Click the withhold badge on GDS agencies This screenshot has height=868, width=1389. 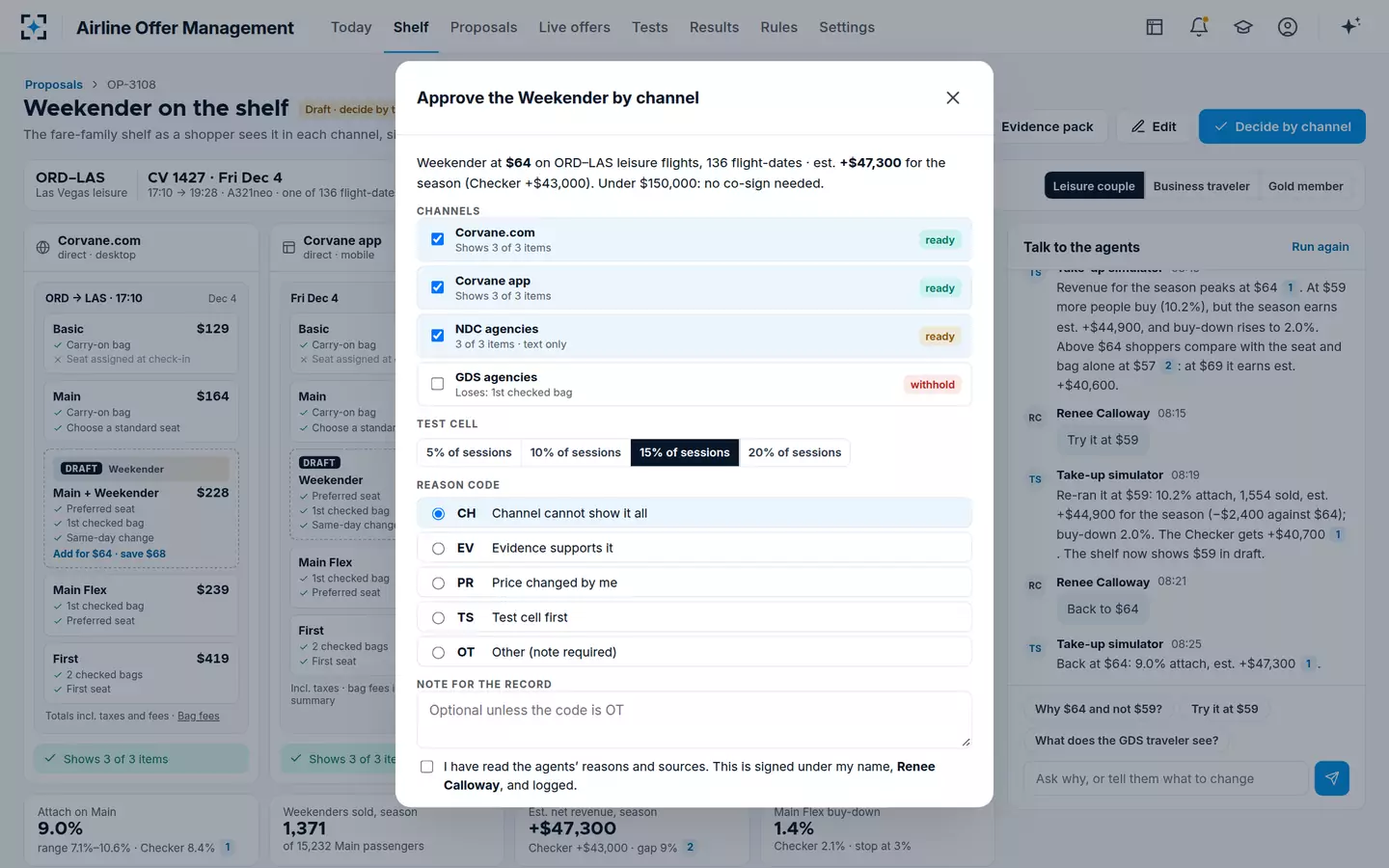coord(932,385)
